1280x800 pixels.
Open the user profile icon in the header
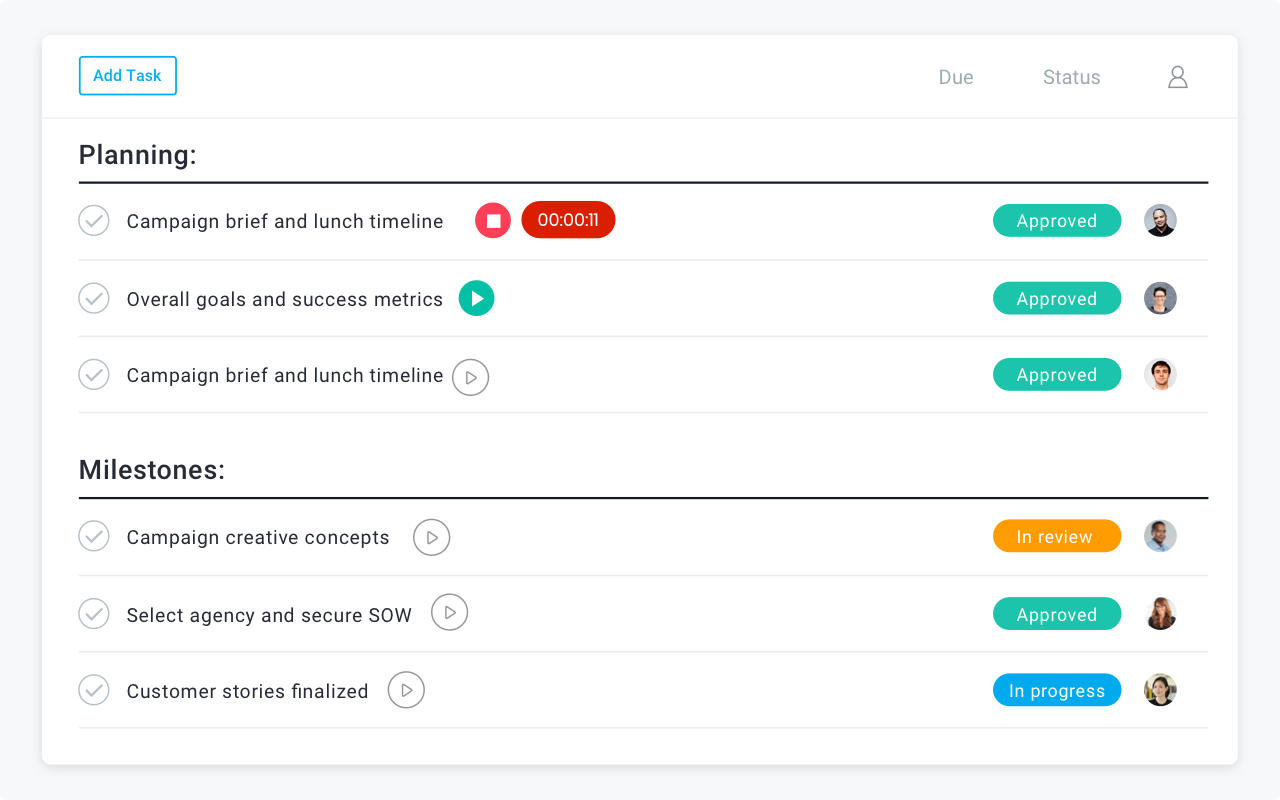tap(1177, 76)
